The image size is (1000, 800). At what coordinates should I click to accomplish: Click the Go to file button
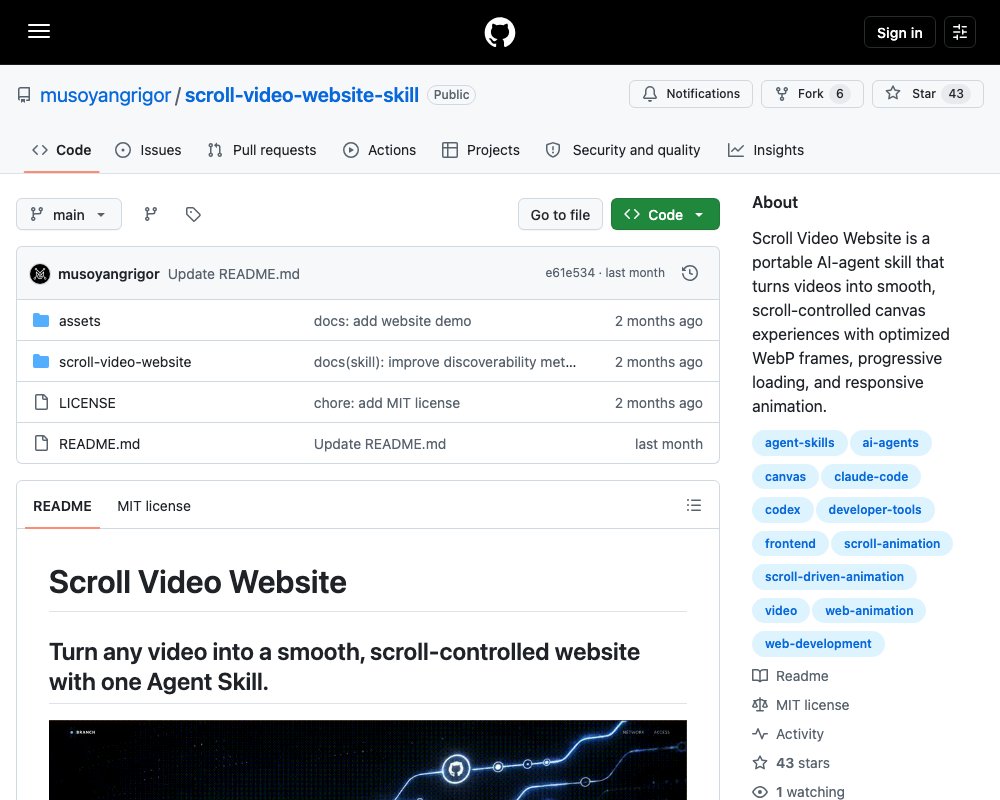click(x=560, y=214)
